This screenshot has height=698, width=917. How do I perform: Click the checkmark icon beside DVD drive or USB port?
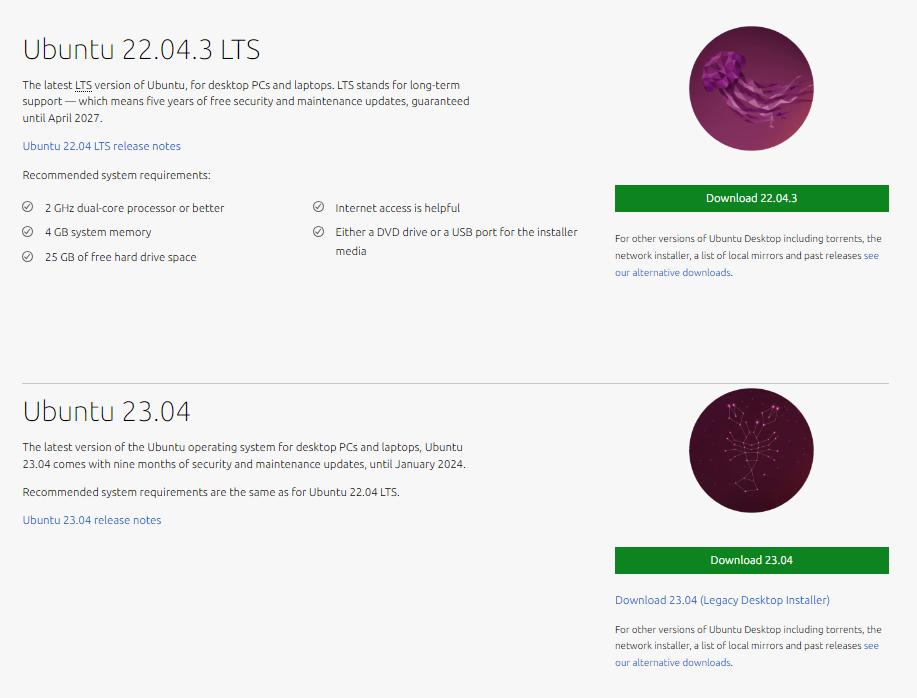coord(318,231)
